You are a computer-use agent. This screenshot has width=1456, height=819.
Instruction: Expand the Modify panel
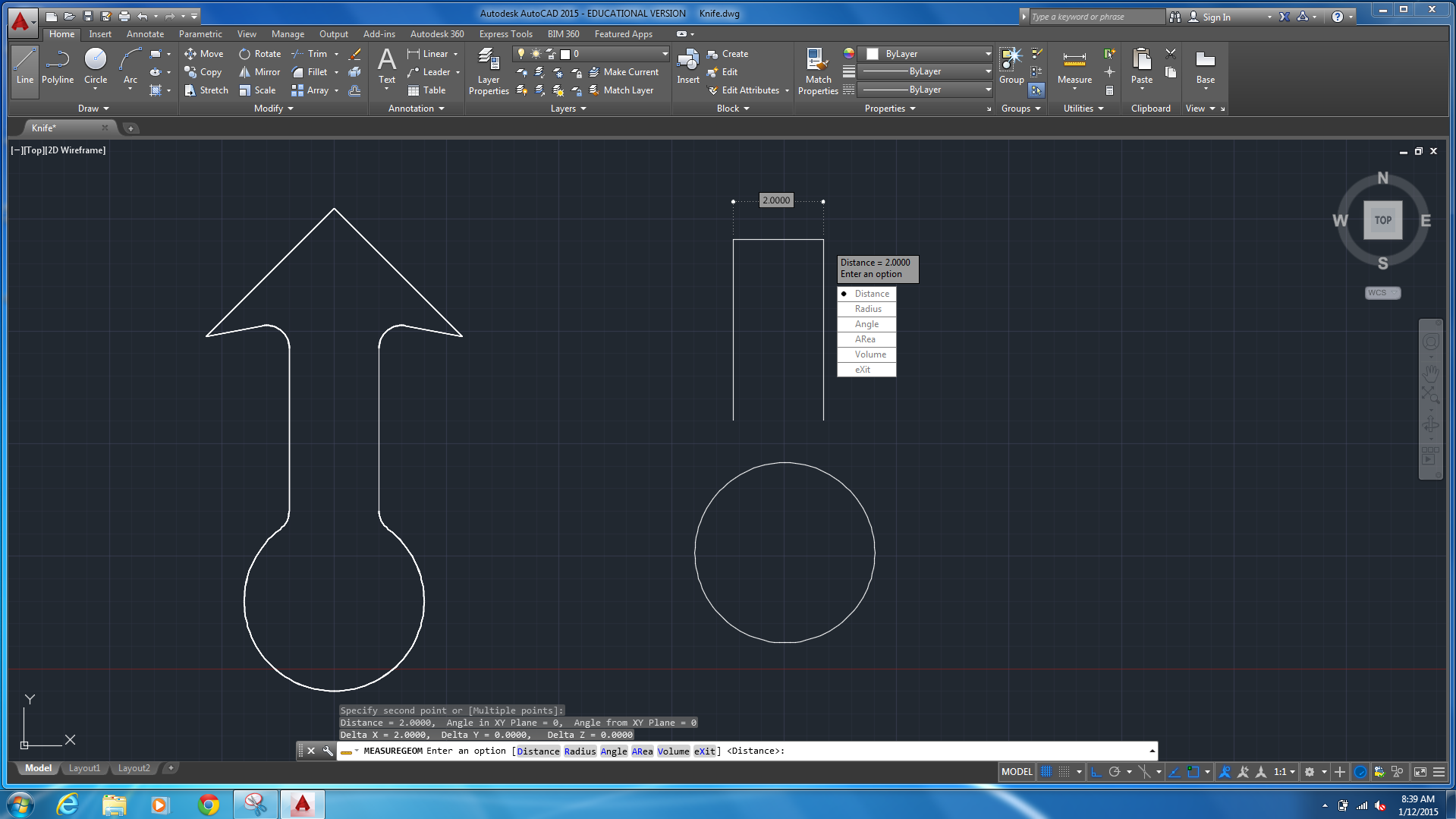[274, 109]
